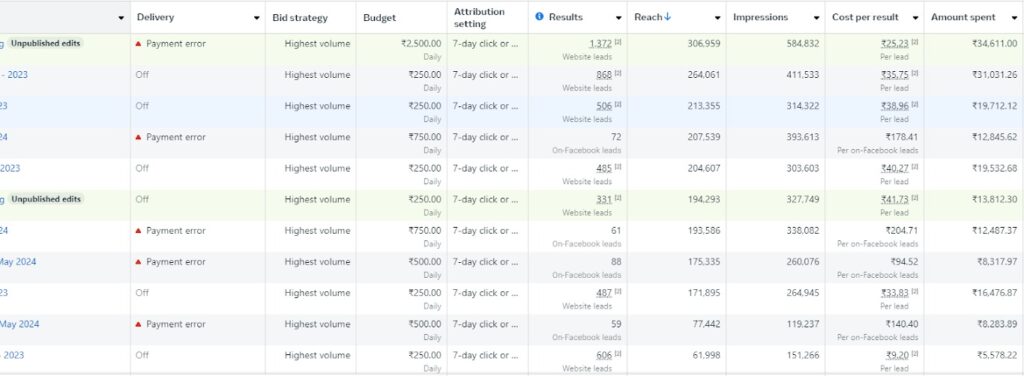Click the footnote marker next to the 485 result

point(618,167)
